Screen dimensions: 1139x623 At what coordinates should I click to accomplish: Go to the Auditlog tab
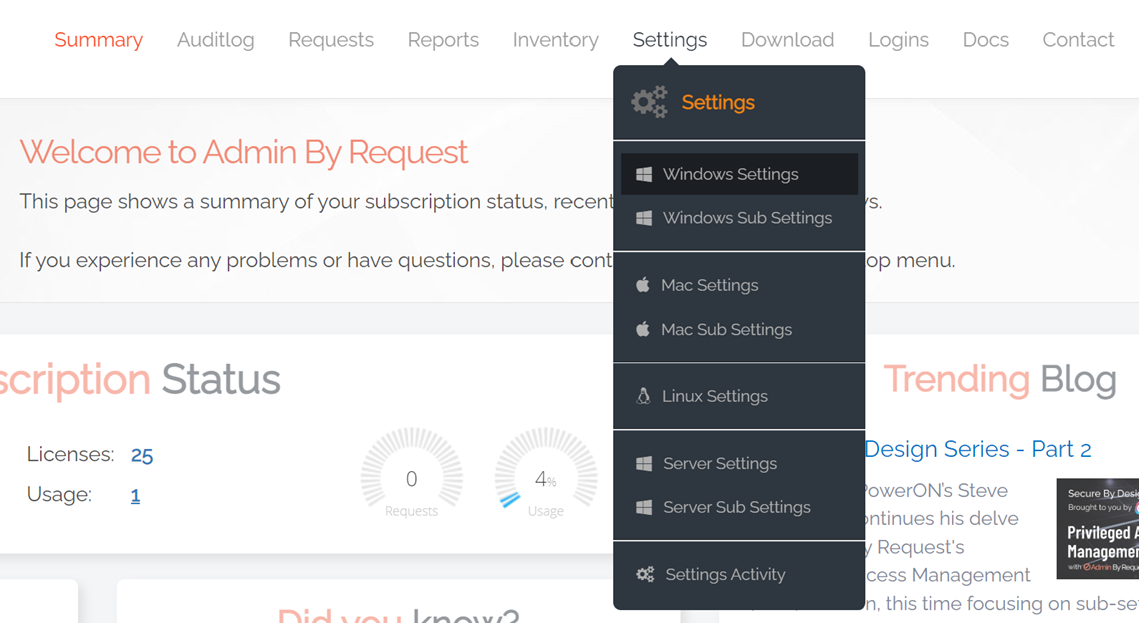click(x=215, y=40)
